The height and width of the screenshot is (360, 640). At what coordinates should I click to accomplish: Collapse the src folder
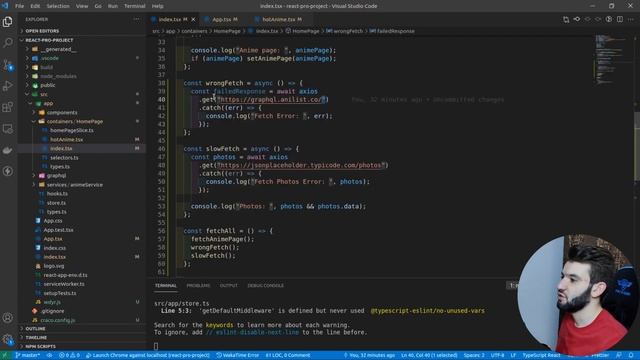pyautogui.click(x=82, y=94)
